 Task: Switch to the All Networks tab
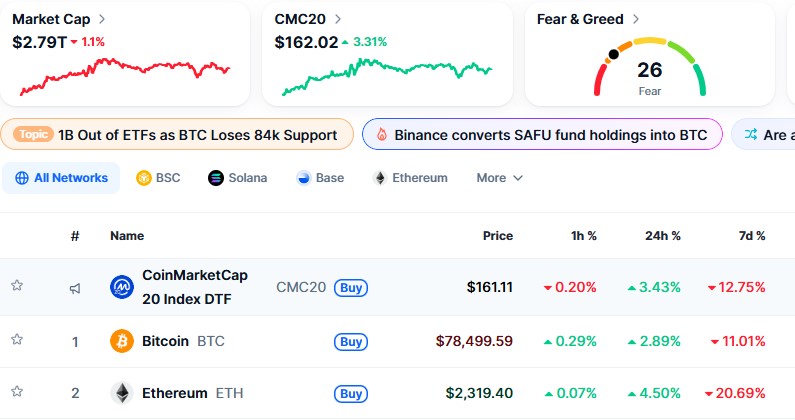61,178
